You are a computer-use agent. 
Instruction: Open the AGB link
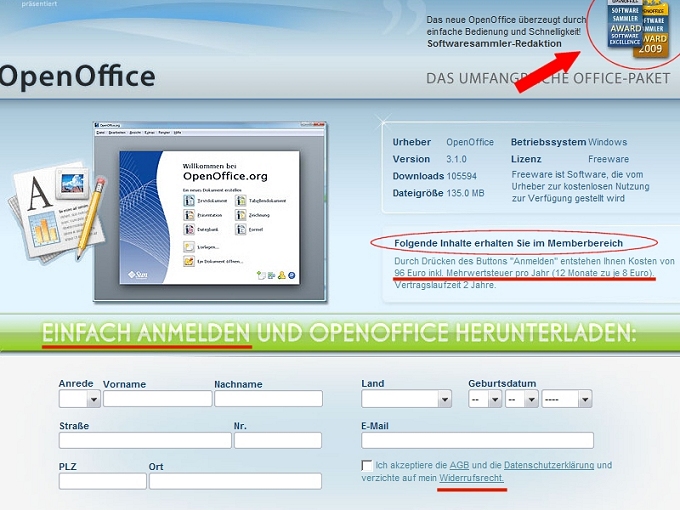click(459, 465)
